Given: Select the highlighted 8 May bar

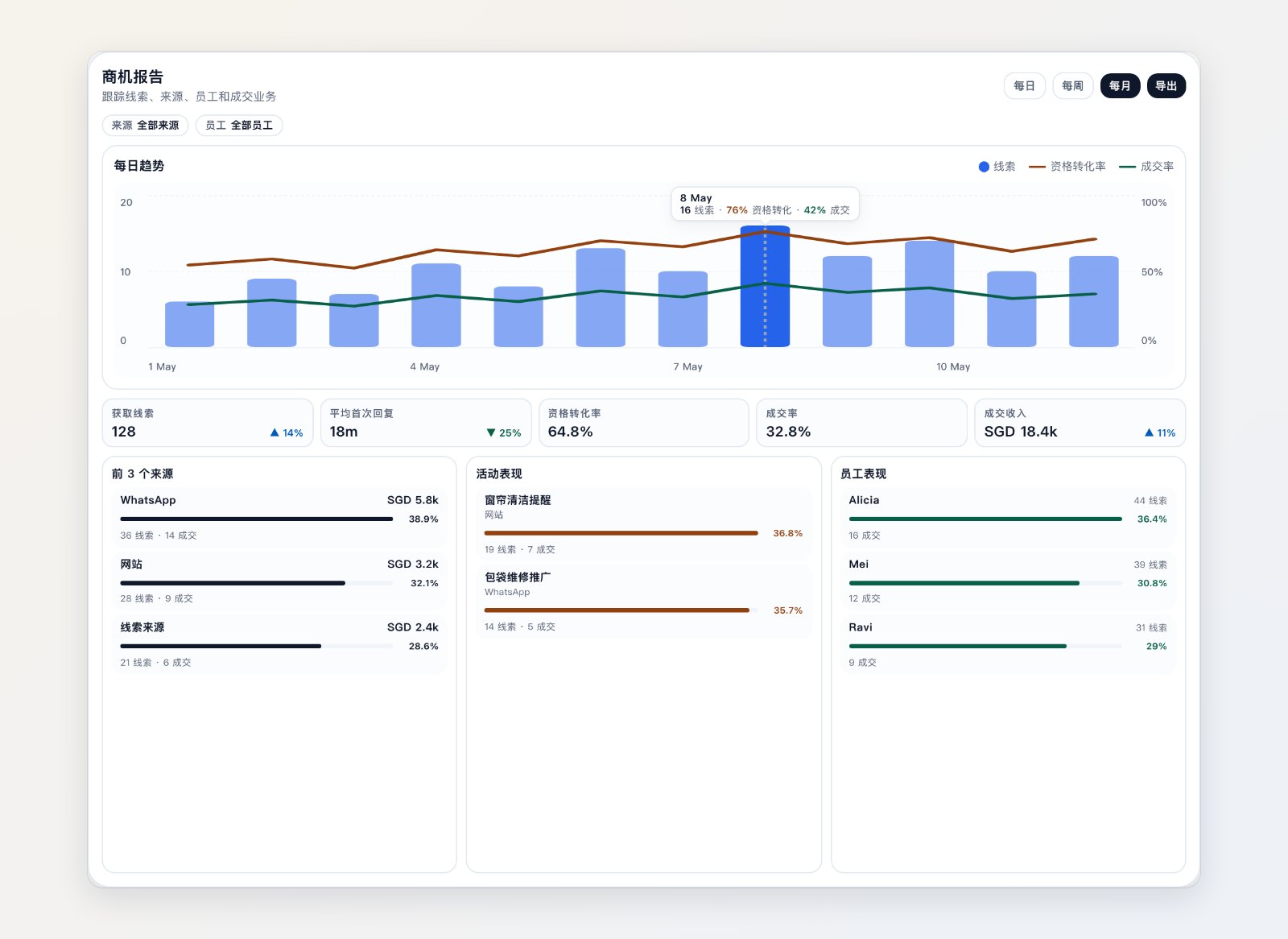Looking at the screenshot, I should pos(765,287).
